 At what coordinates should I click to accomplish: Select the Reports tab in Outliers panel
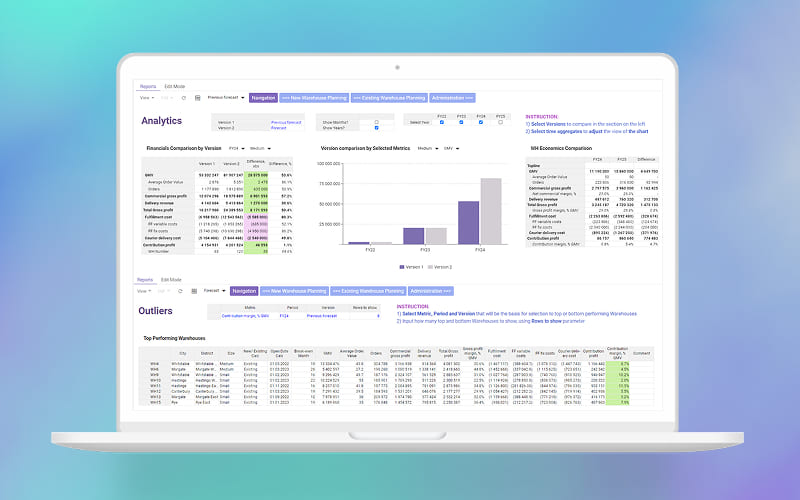pyautogui.click(x=145, y=280)
